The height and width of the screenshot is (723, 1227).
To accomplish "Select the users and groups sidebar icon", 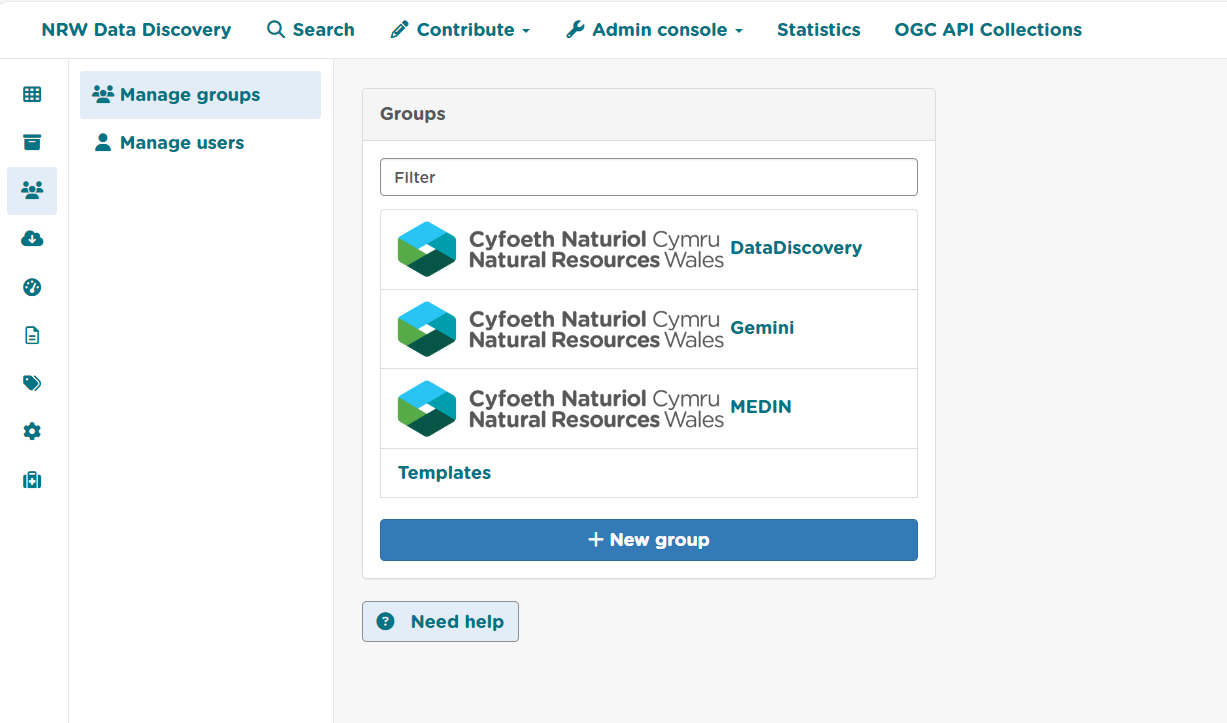I will 32,190.
